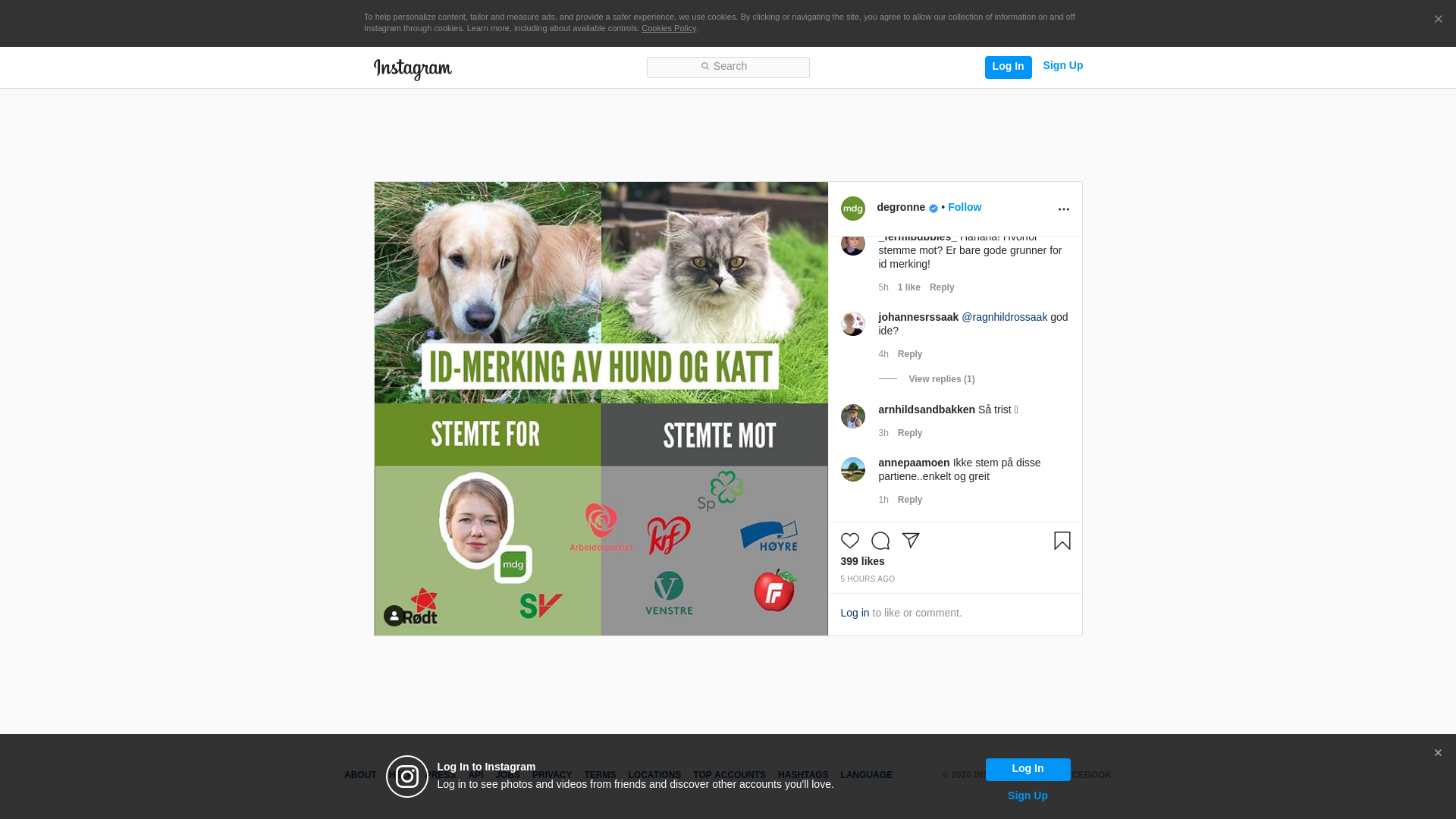The height and width of the screenshot is (819, 1456).
Task: Click the 4h comment timestamp
Action: (883, 355)
